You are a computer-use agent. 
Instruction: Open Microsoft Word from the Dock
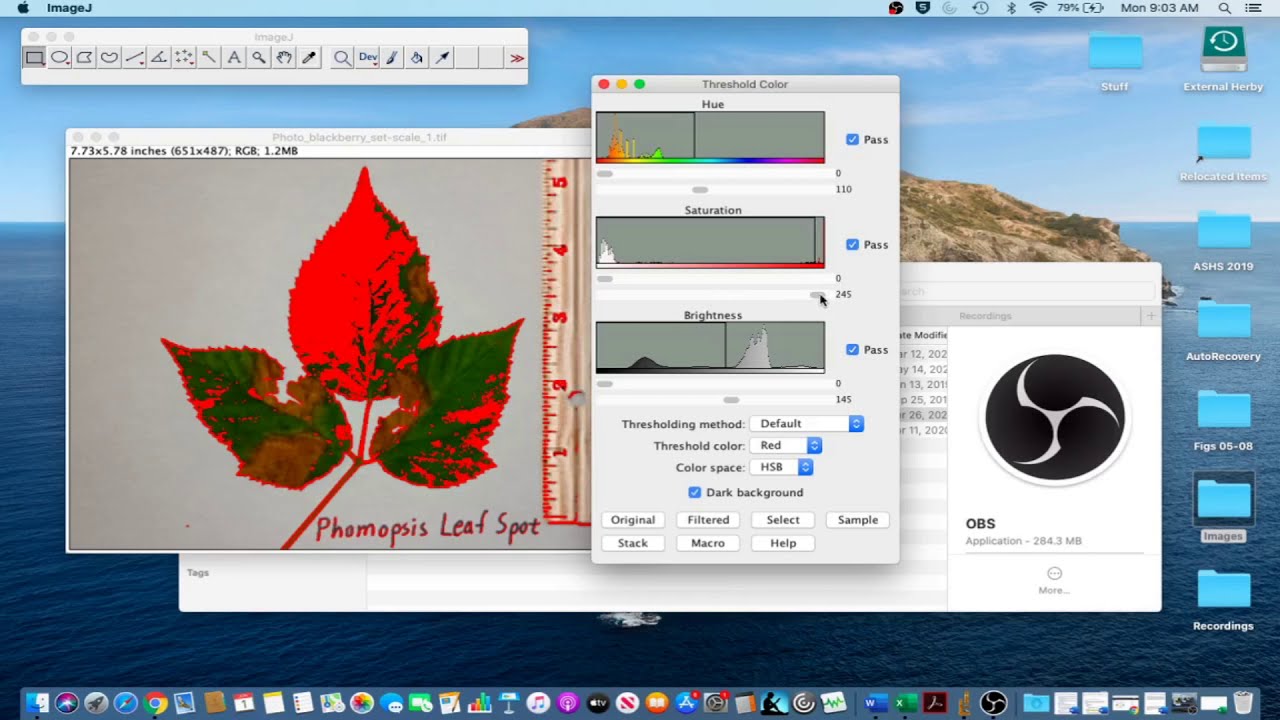tap(876, 703)
